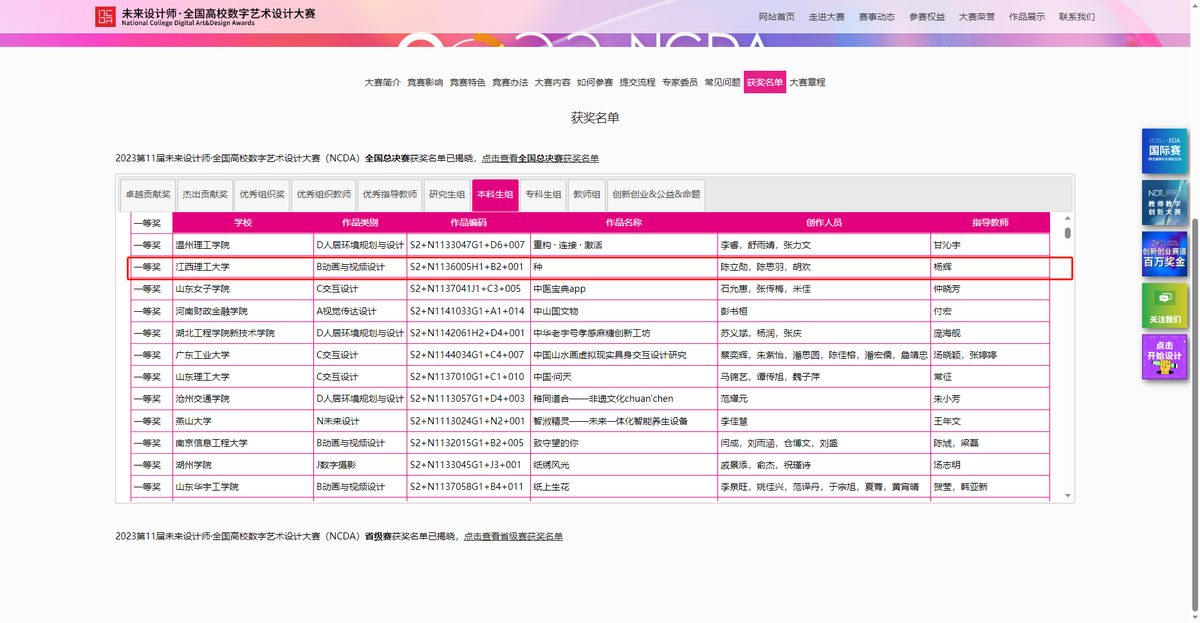The image size is (1200, 623).
Task: Select 竞赛特色 in sub-navigation
Action: coord(468,82)
